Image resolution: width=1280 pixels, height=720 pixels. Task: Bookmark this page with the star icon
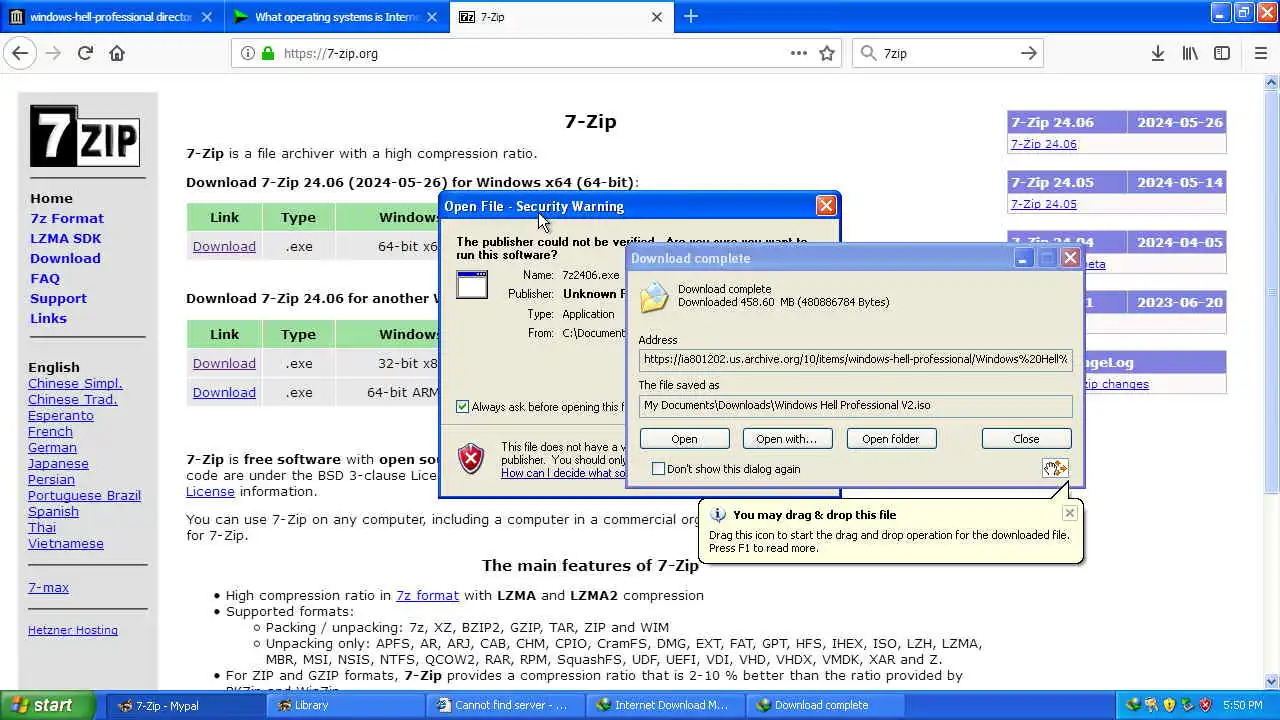827,53
